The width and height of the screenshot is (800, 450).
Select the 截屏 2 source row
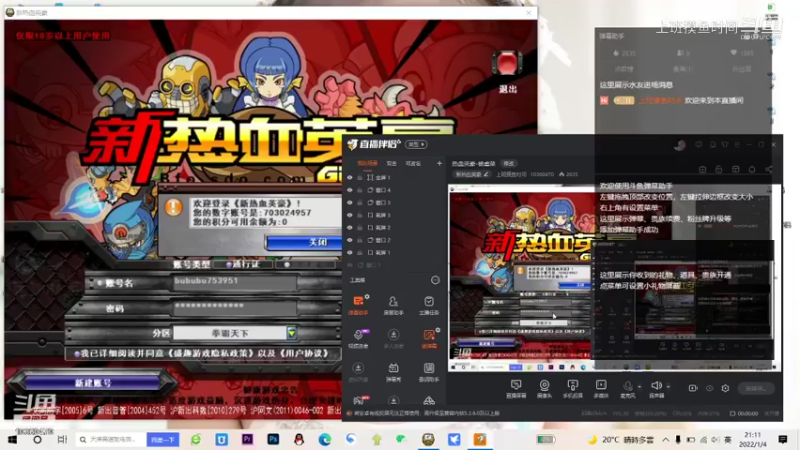tap(394, 228)
